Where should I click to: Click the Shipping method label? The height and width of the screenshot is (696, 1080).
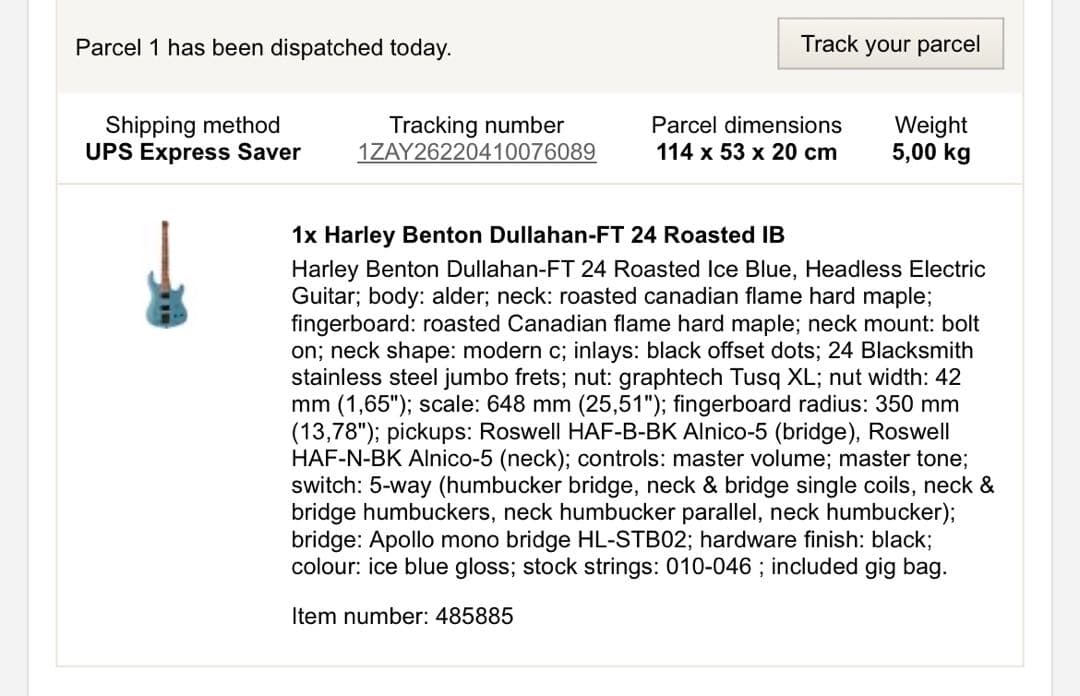(193, 125)
